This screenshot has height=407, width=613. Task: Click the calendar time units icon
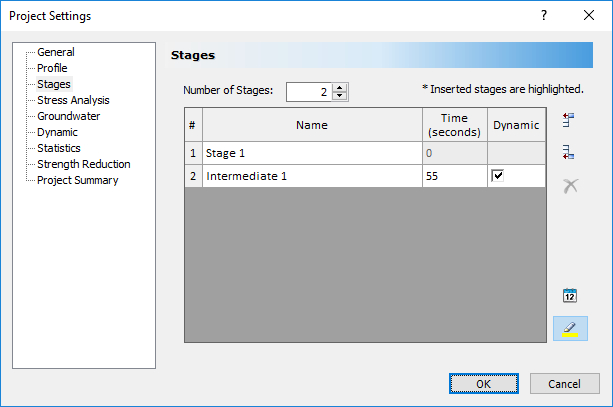tap(570, 295)
